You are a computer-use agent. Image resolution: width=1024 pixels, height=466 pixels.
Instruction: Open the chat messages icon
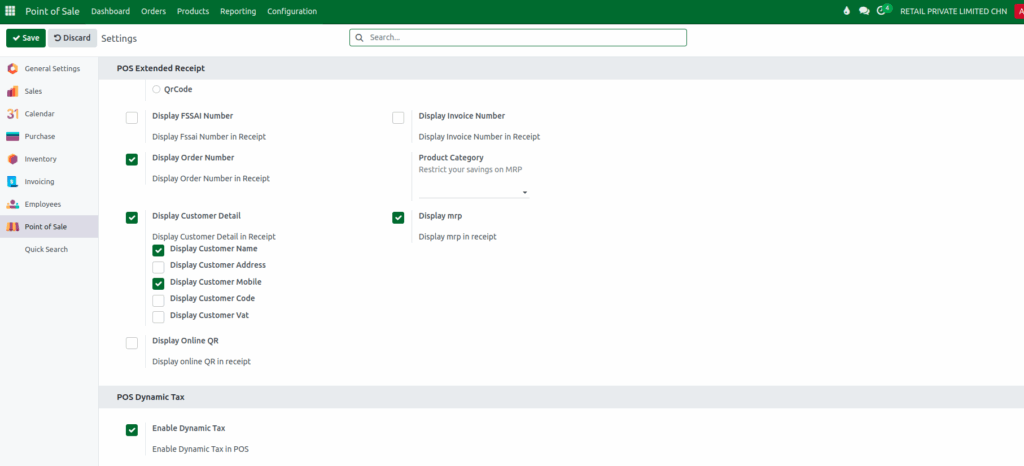pyautogui.click(x=864, y=11)
